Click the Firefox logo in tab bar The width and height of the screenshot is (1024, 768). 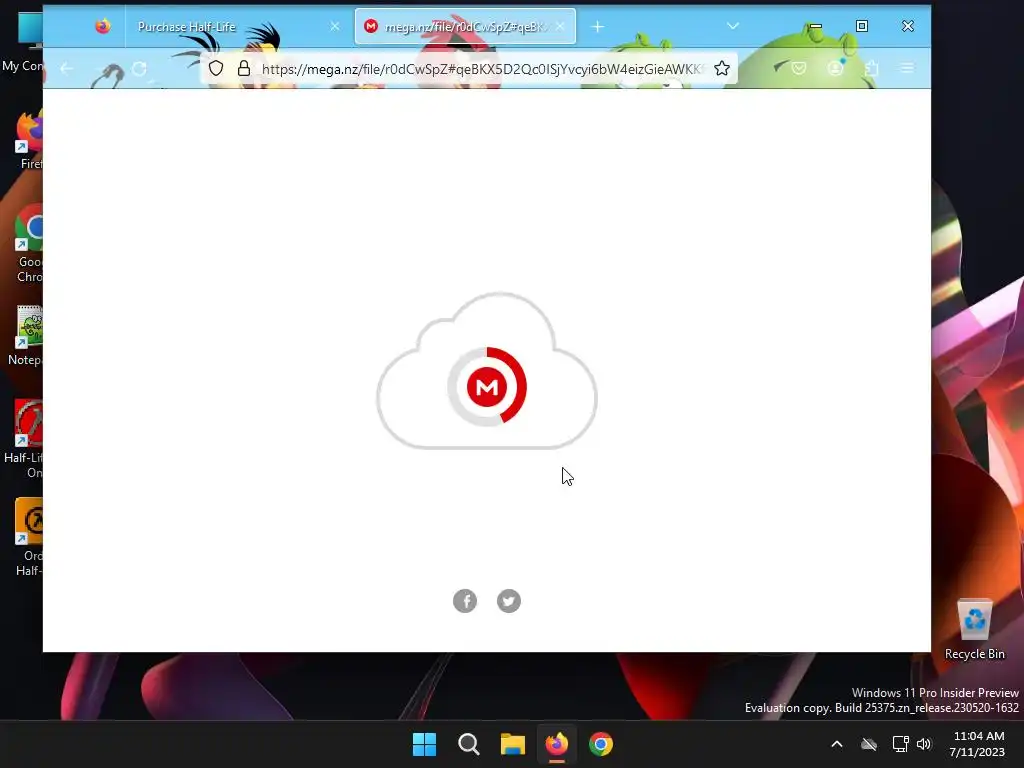point(103,26)
